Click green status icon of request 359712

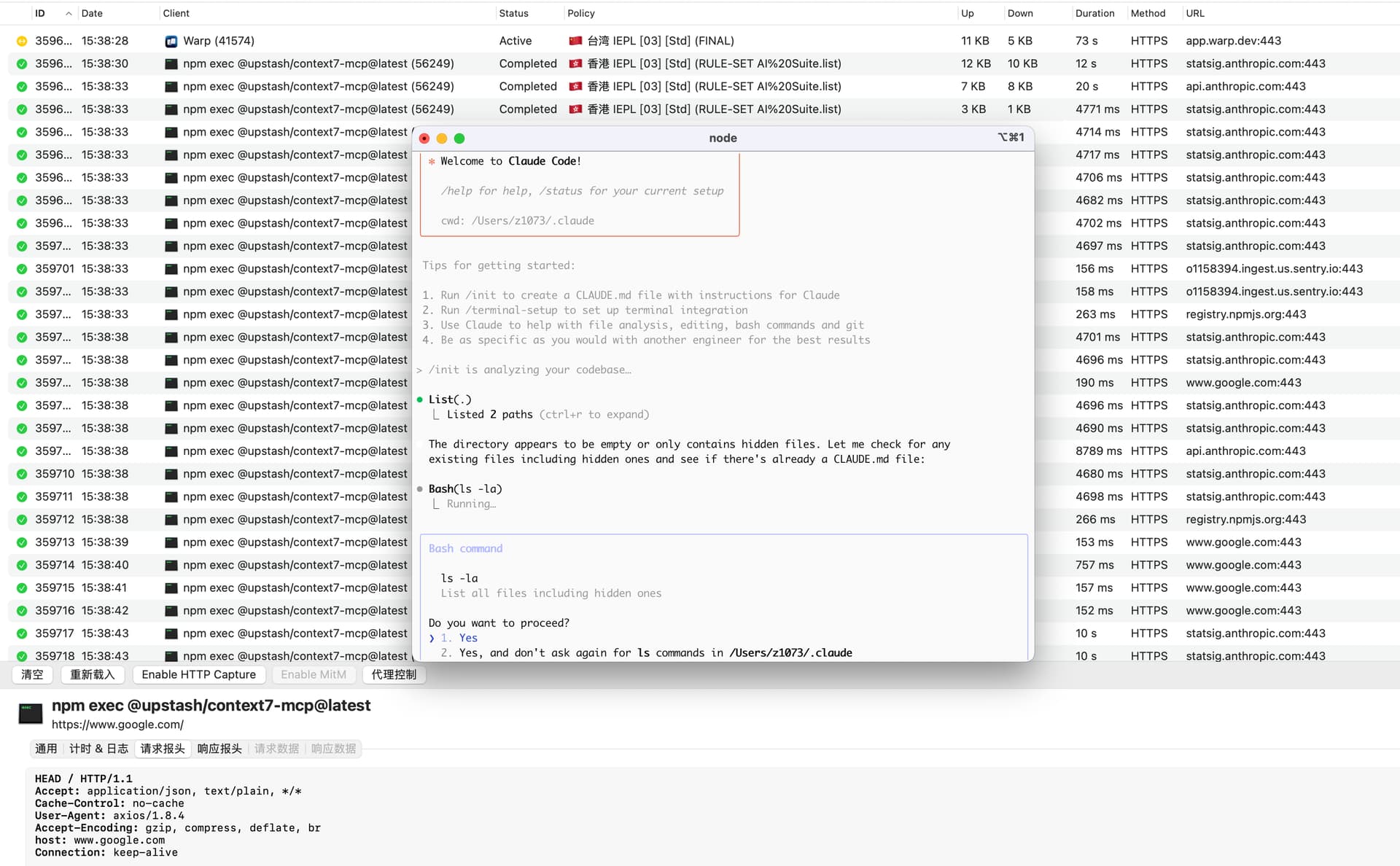[22, 519]
